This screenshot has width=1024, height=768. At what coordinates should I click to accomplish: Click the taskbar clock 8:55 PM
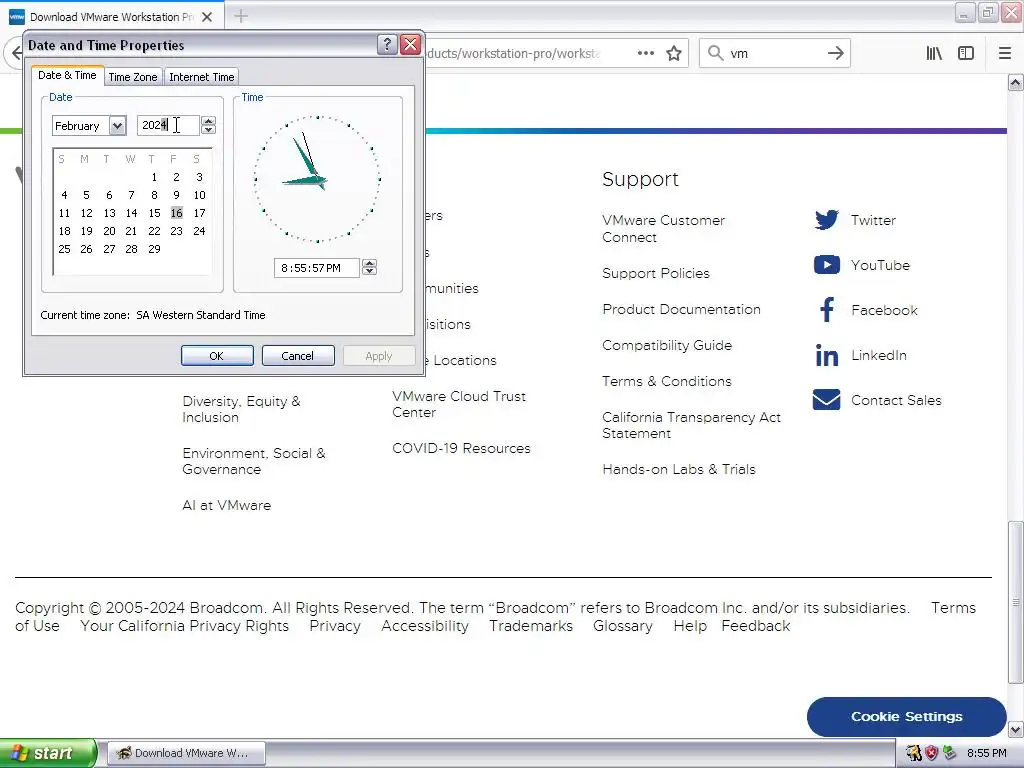(x=986, y=753)
